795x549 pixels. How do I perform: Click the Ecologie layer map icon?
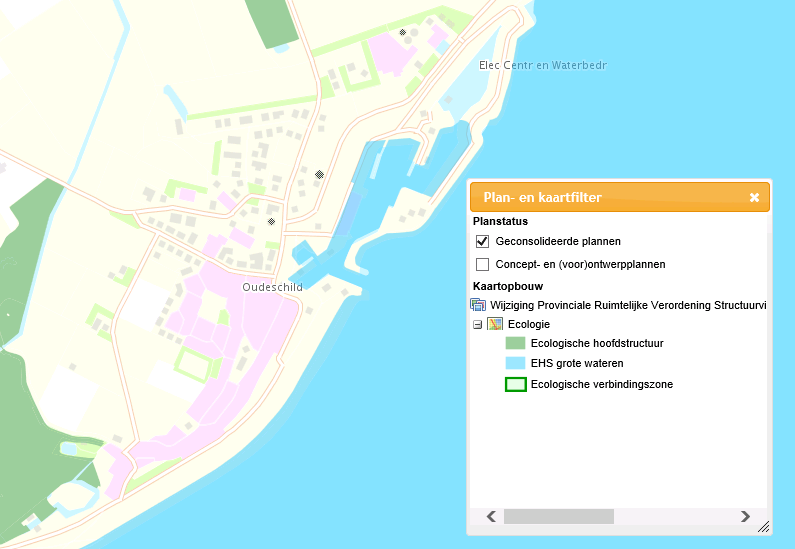click(494, 324)
